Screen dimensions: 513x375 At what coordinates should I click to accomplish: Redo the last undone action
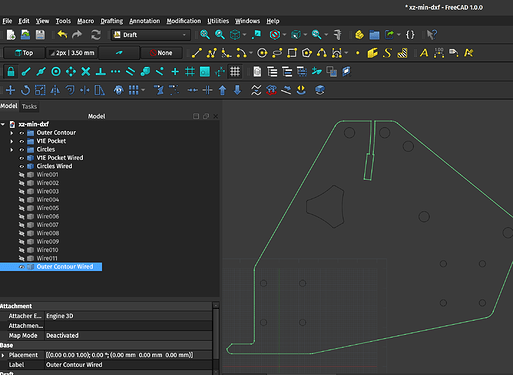pyautogui.click(x=77, y=35)
